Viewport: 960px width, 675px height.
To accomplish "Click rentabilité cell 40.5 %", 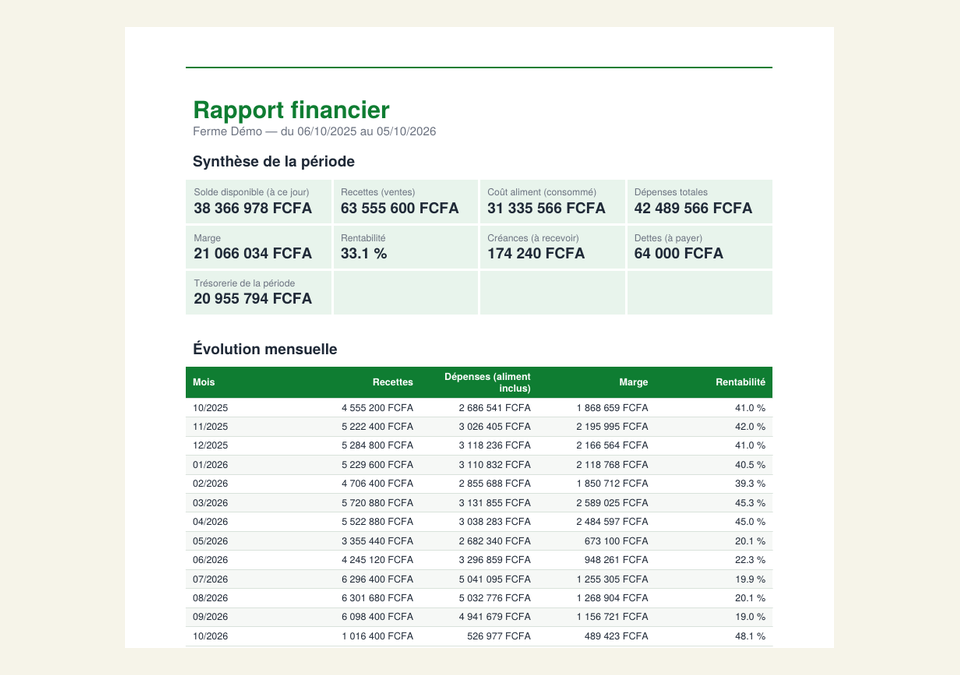I will [750, 465].
